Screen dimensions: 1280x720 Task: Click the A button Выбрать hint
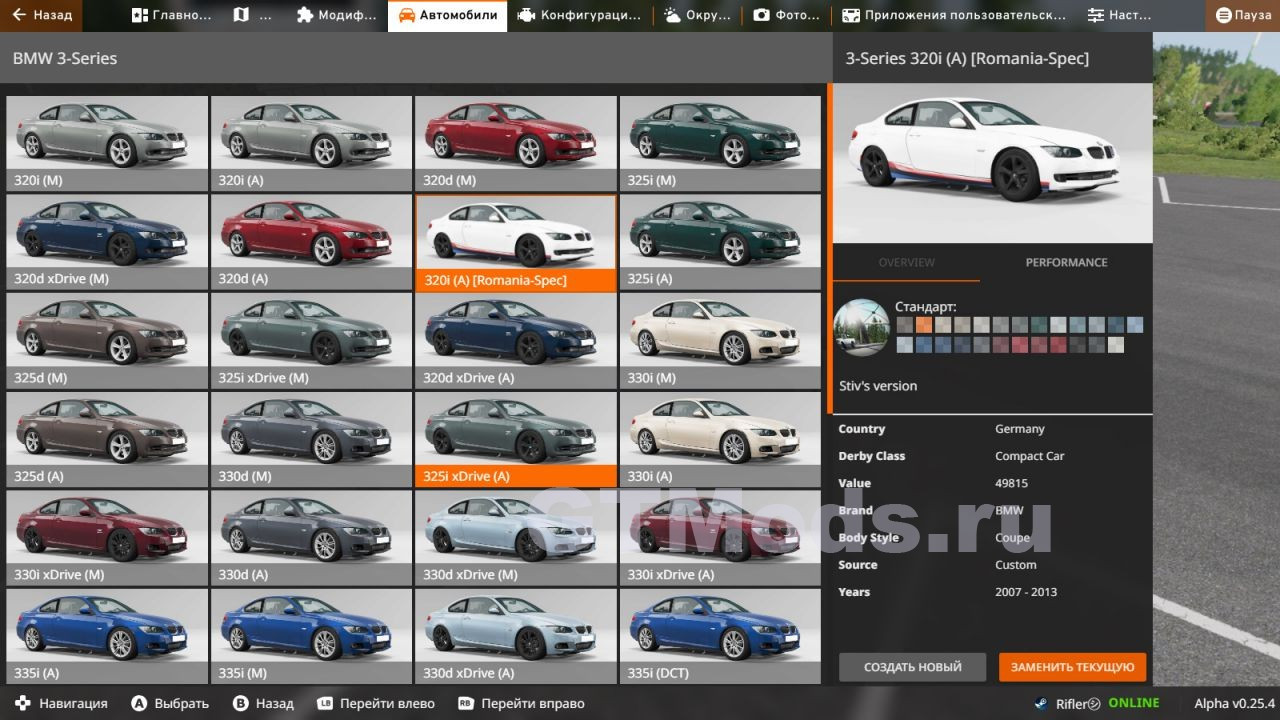tap(170, 703)
